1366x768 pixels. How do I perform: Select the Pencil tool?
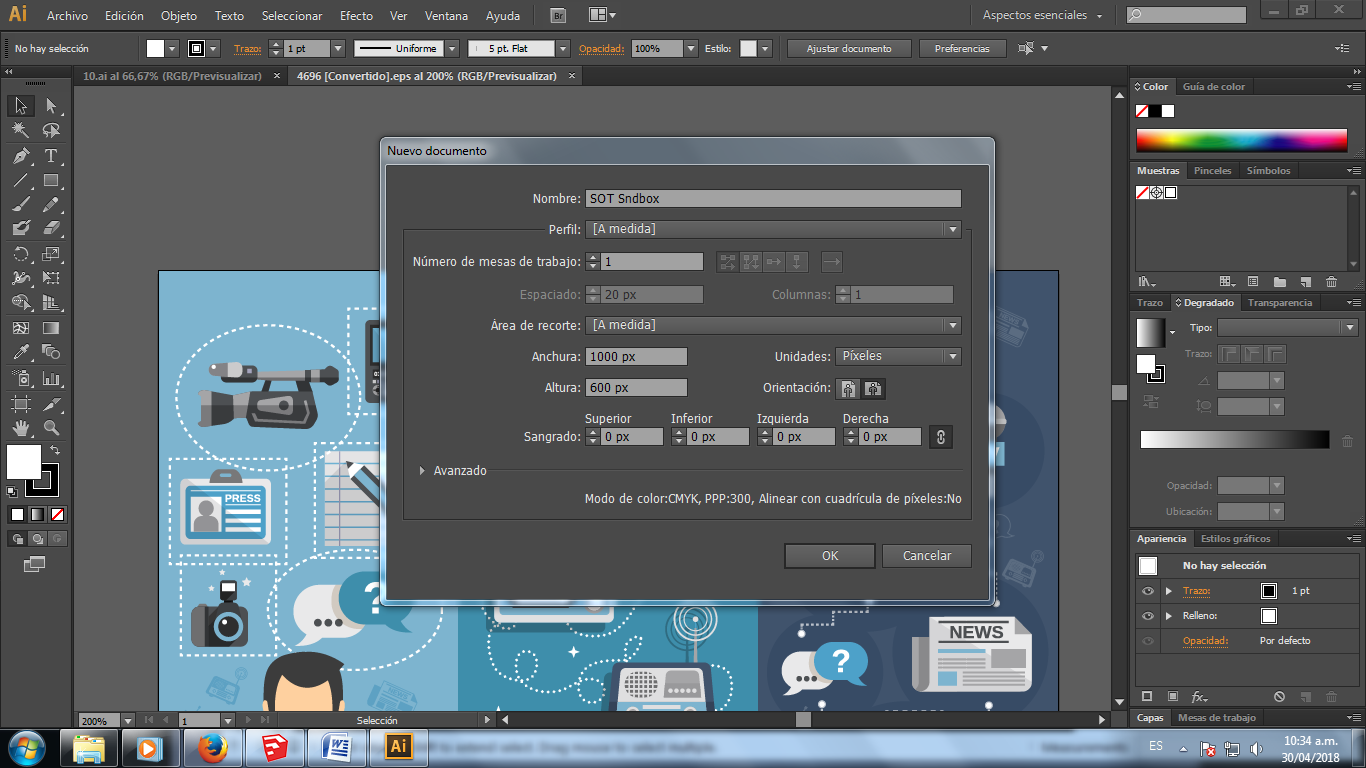(51, 204)
